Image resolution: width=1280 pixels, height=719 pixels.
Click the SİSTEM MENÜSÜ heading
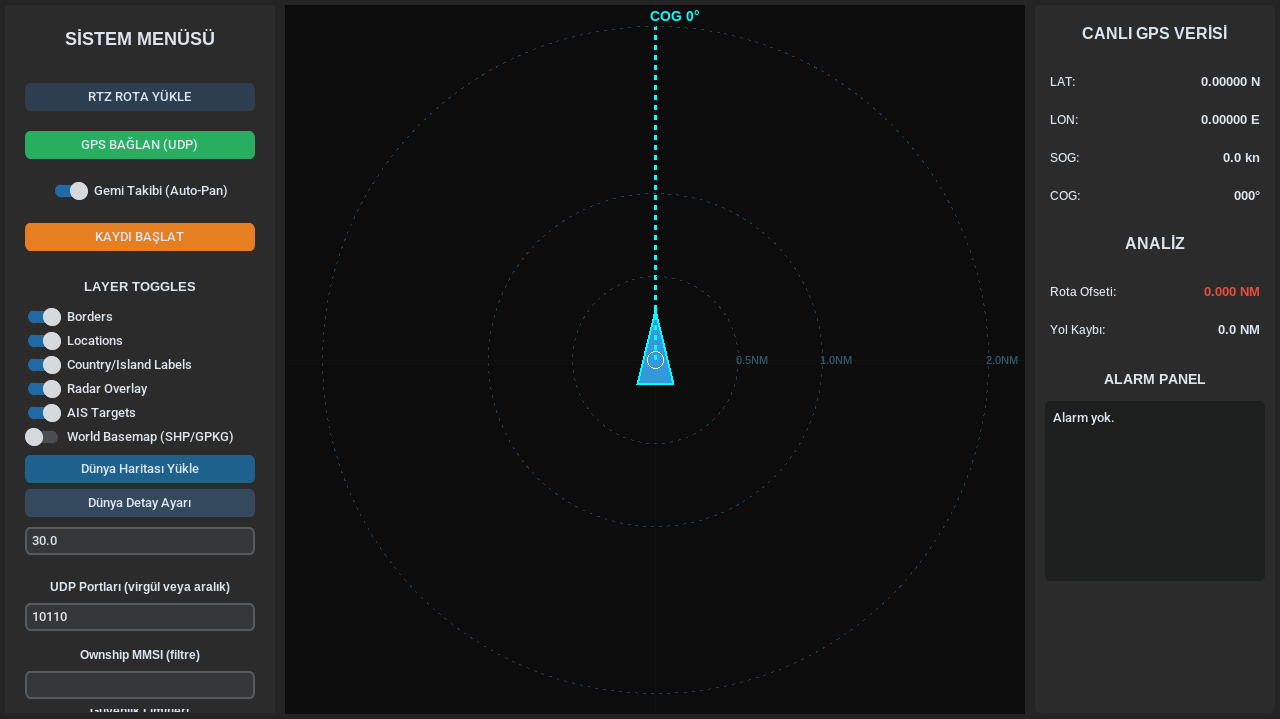click(x=140, y=39)
